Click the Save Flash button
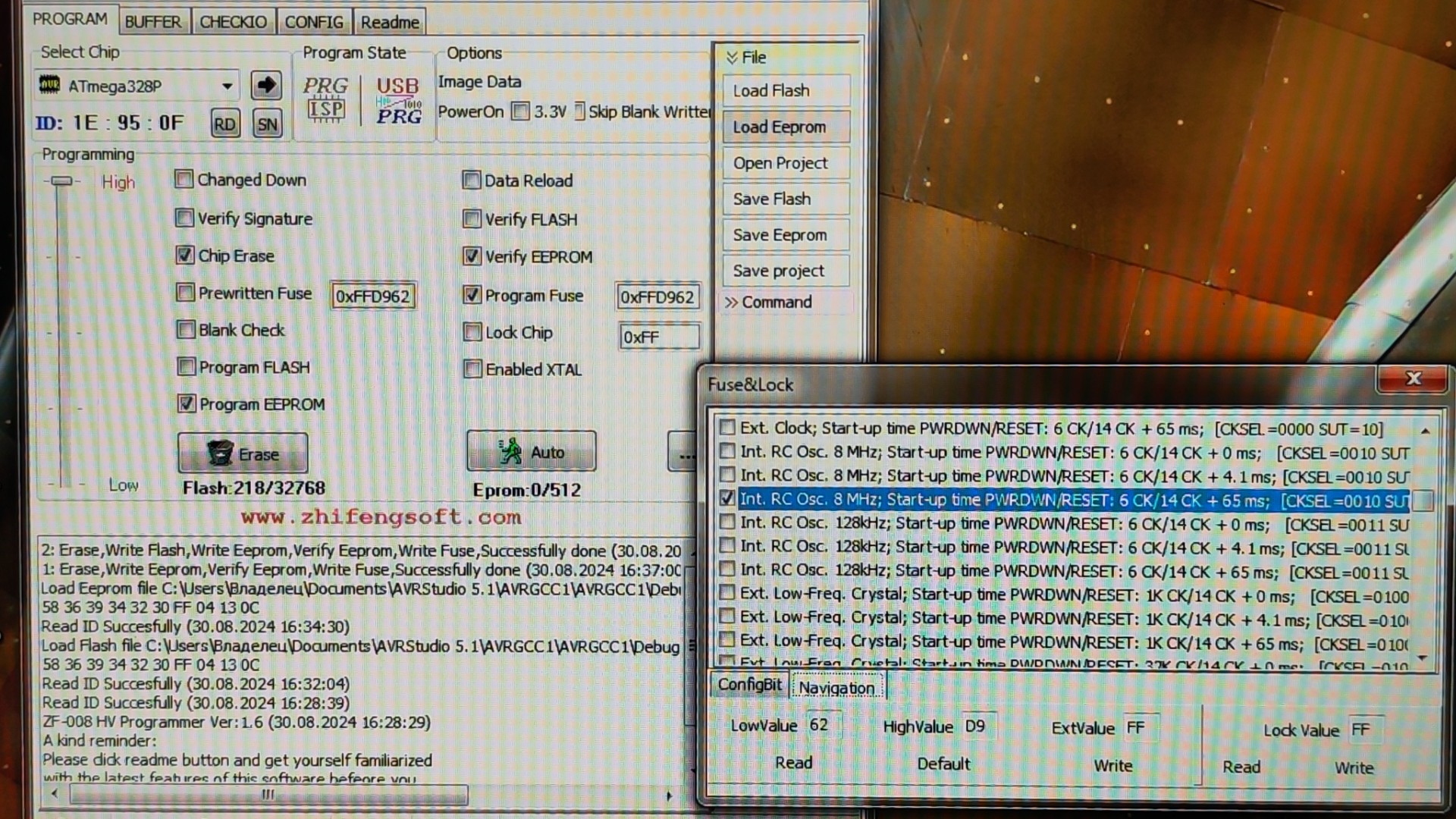The width and height of the screenshot is (1456, 819). pyautogui.click(x=786, y=199)
